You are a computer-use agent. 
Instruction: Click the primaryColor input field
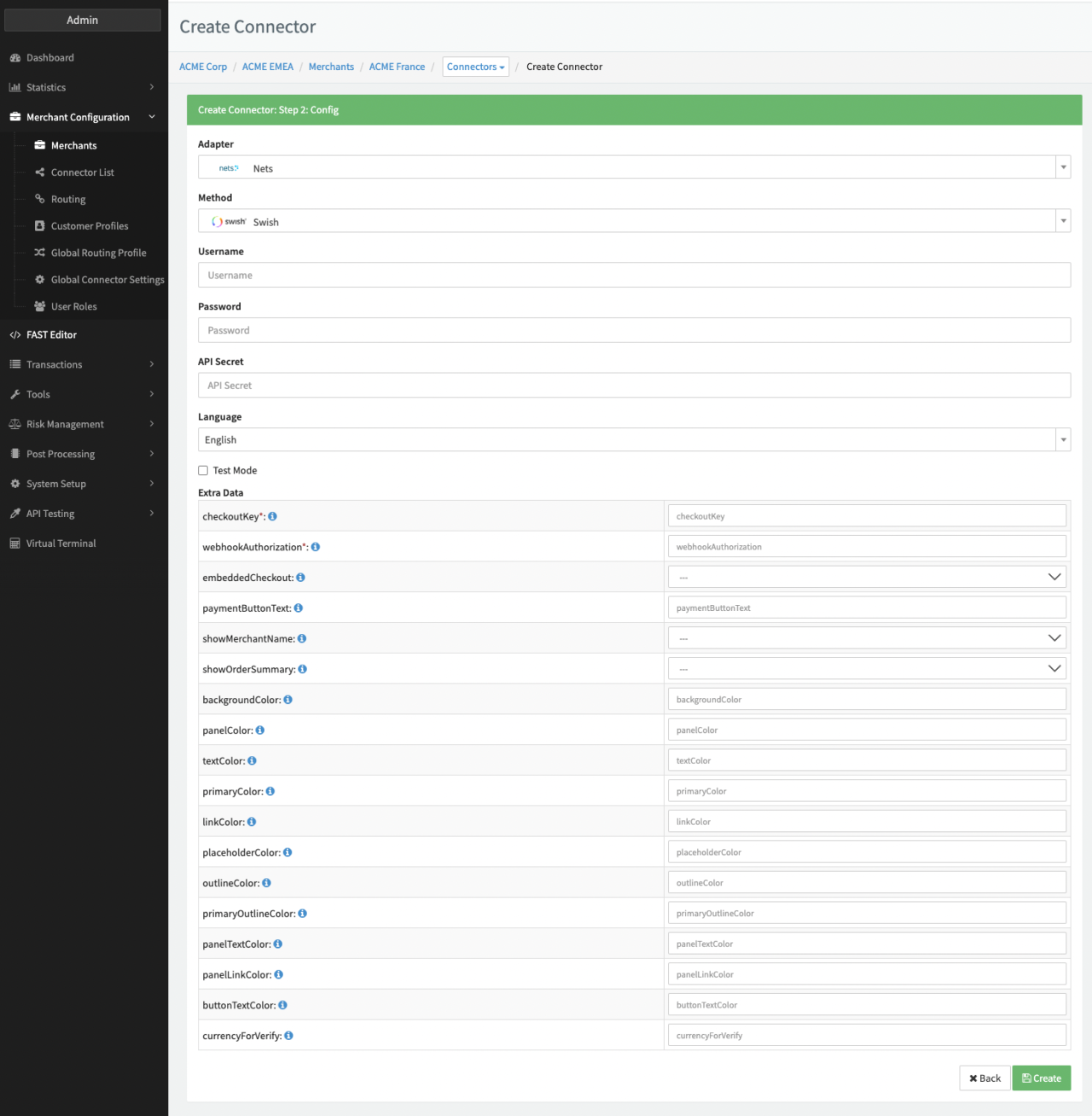pos(867,791)
